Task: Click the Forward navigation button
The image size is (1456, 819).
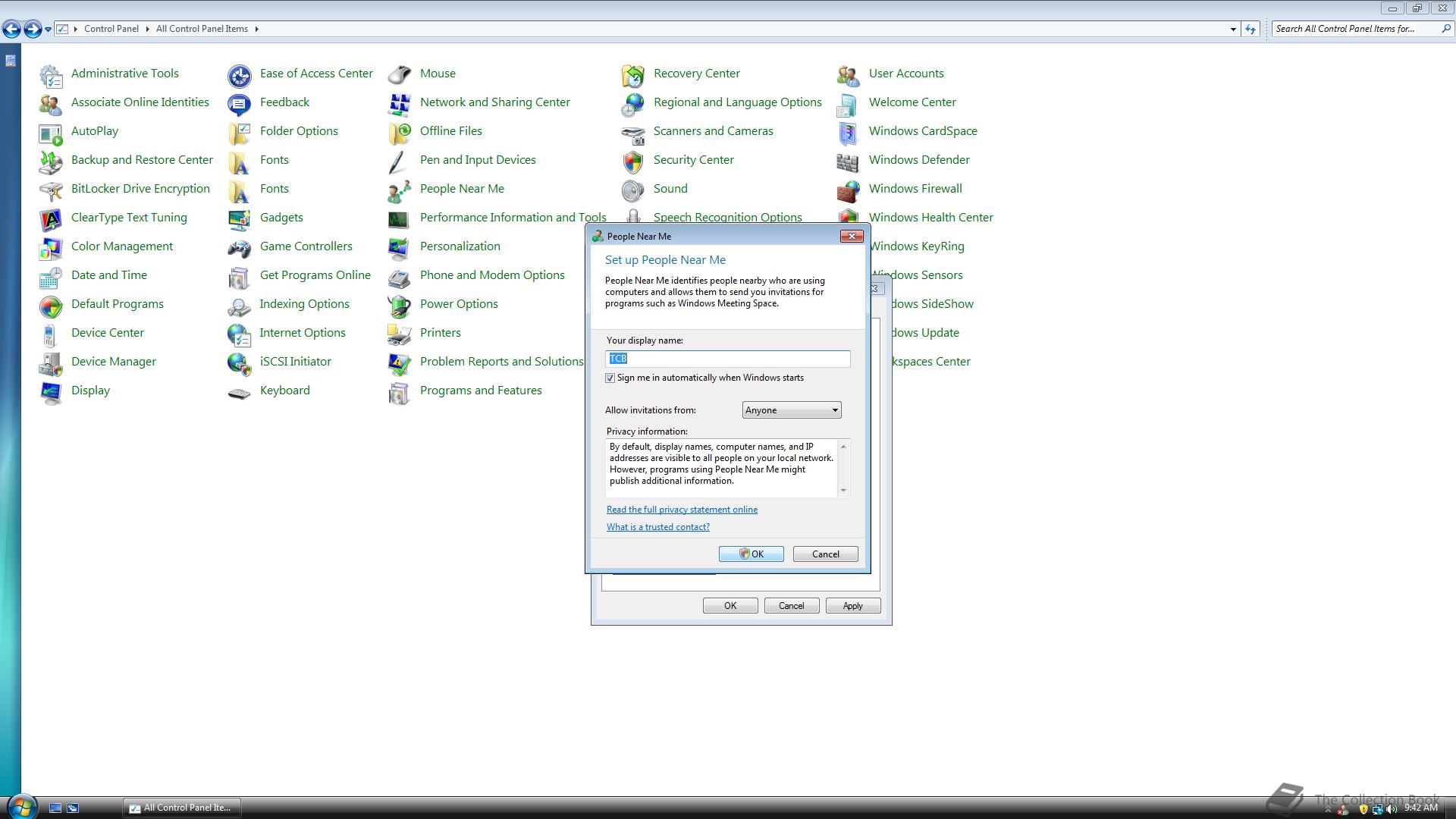Action: point(33,29)
